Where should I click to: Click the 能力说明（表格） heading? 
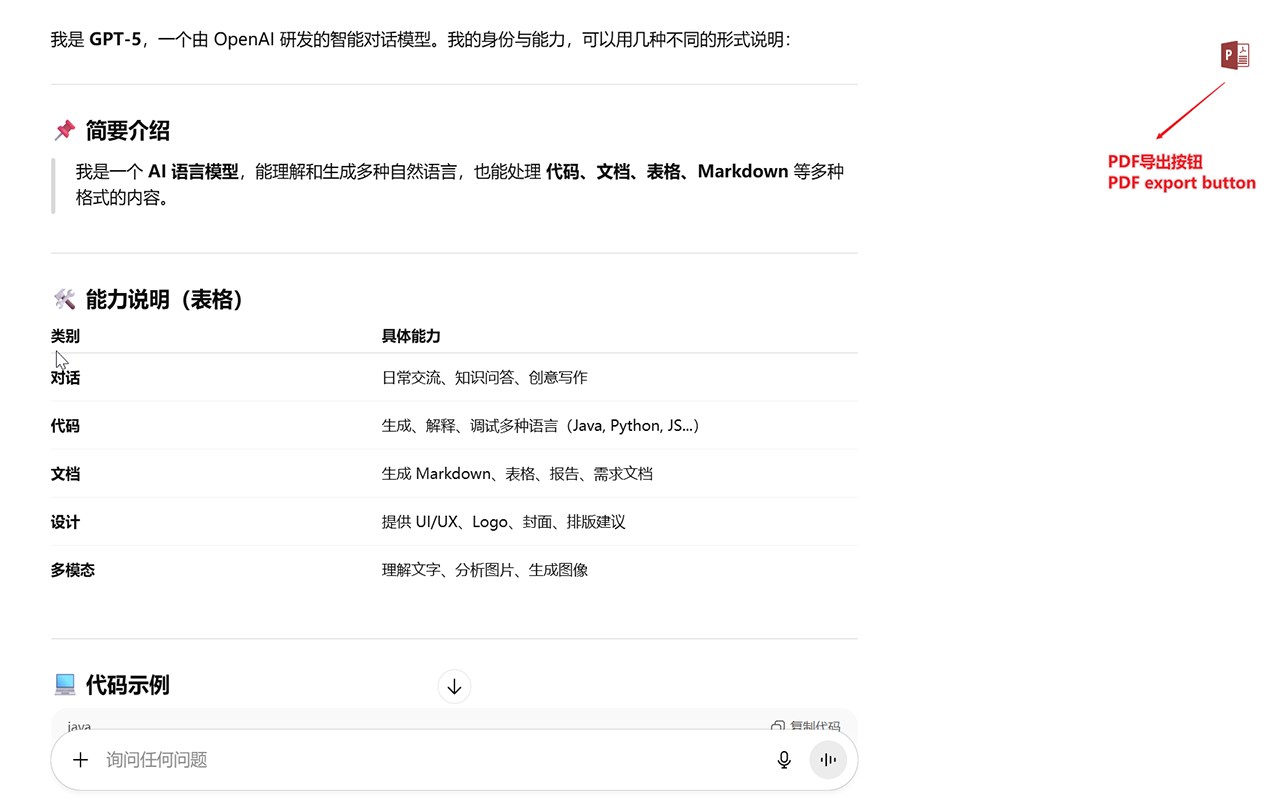(x=165, y=300)
